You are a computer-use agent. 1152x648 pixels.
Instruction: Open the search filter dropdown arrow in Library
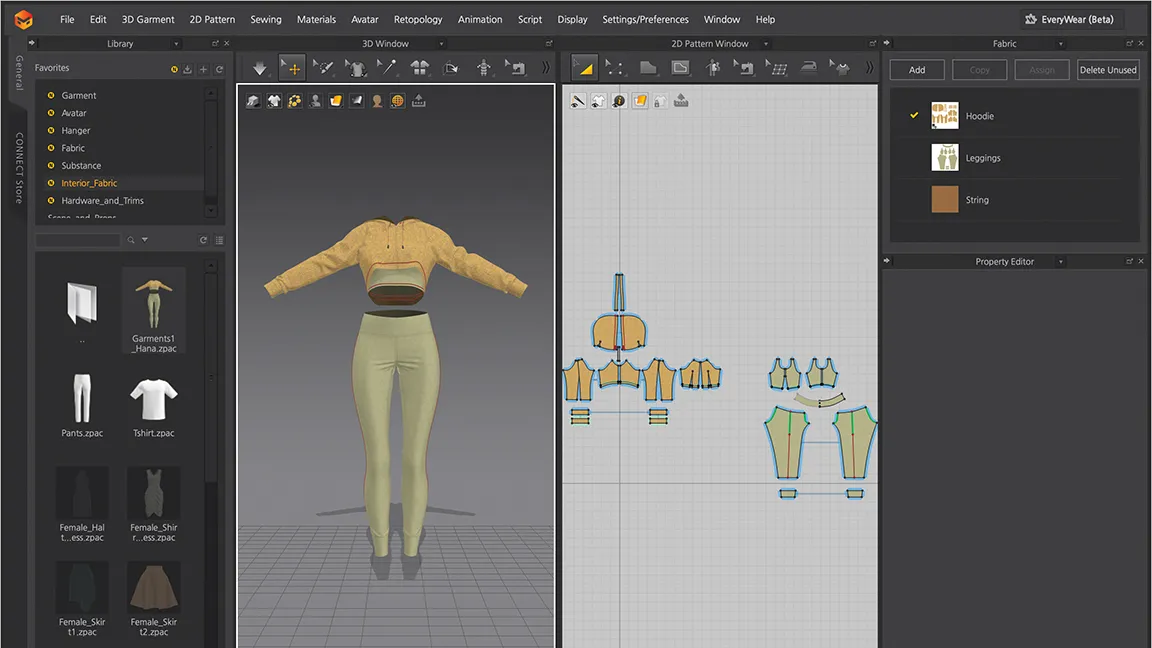pos(145,240)
